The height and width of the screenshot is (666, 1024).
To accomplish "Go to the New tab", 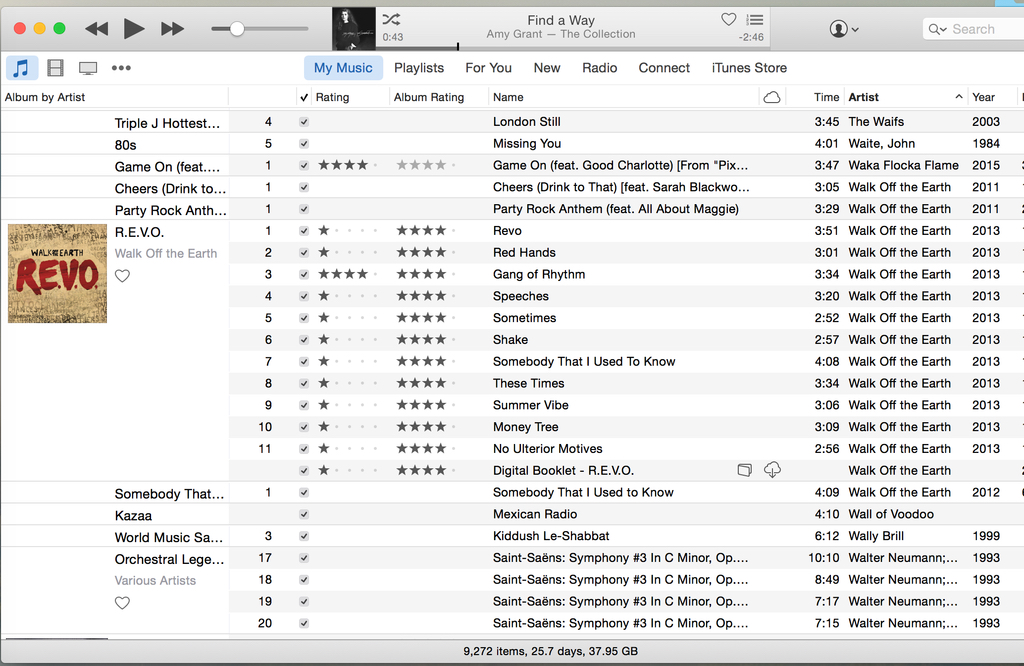I will 547,68.
